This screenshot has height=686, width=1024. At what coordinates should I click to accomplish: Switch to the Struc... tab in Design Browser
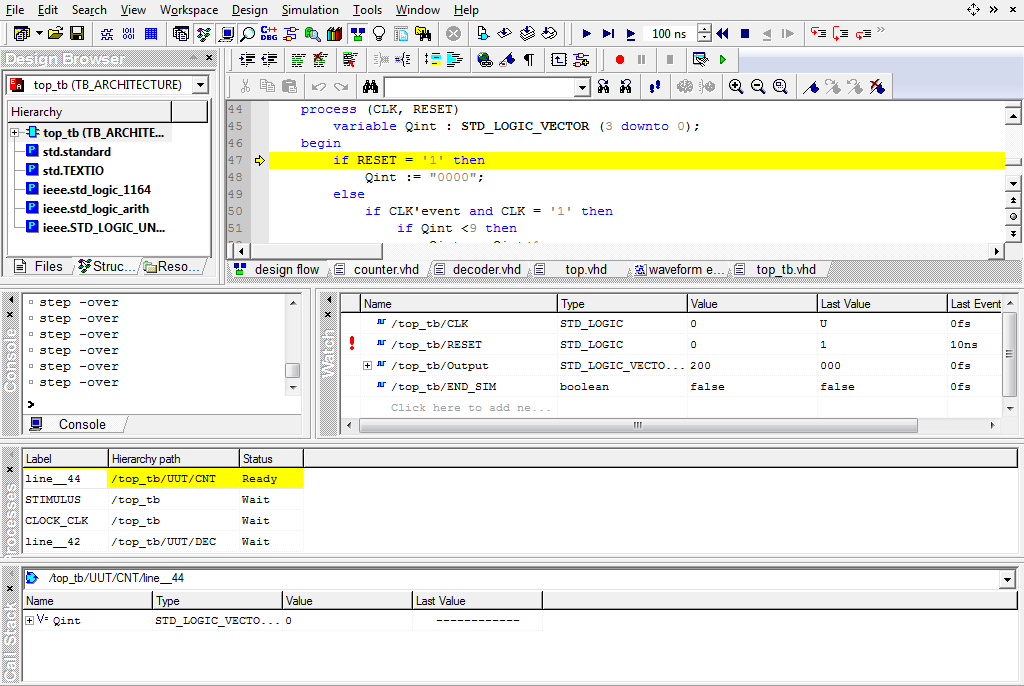[106, 267]
